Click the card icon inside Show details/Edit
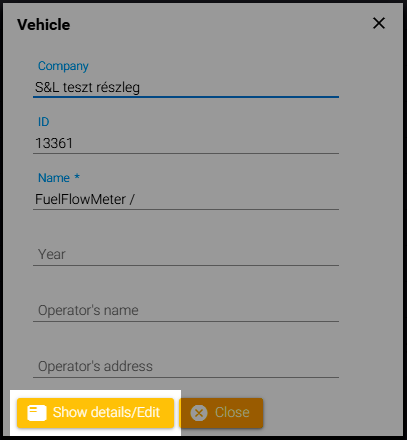407x440 pixels. pyautogui.click(x=37, y=413)
